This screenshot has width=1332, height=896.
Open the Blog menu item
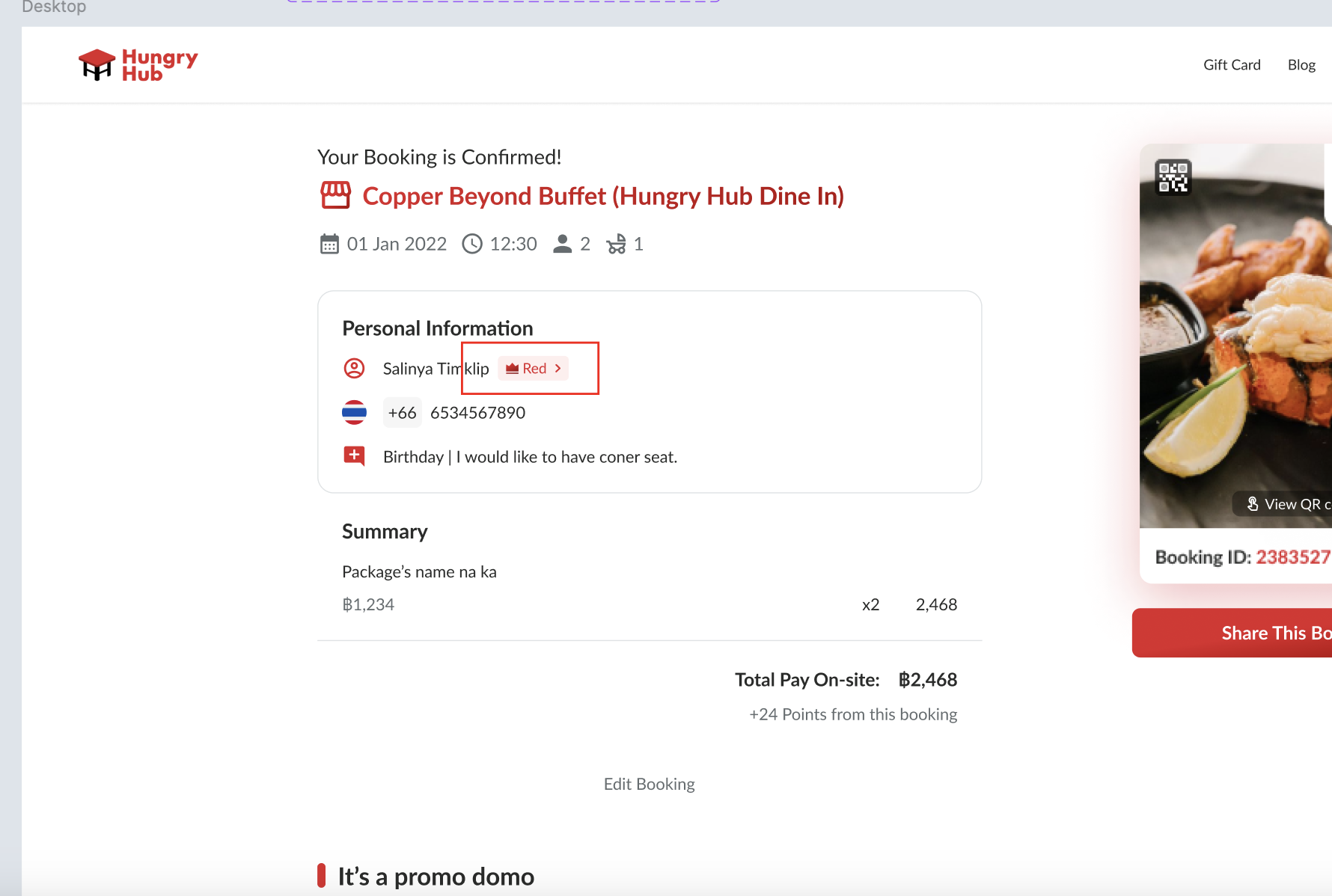point(1301,65)
